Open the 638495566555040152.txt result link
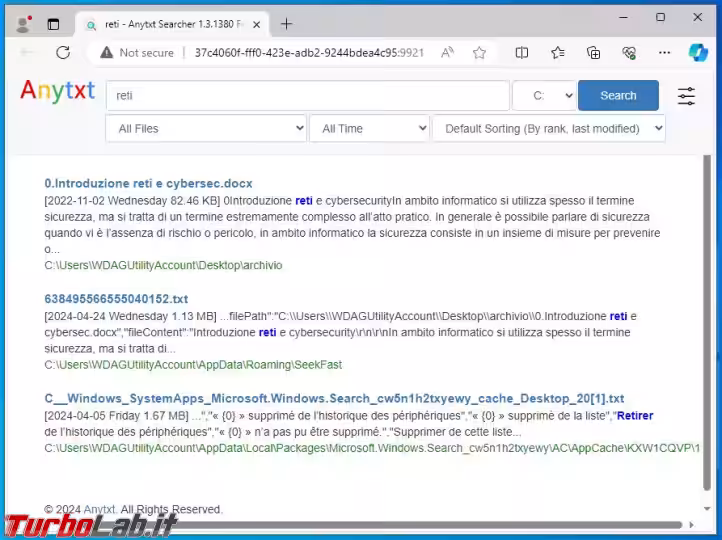Viewport: 722px width, 540px height. pyautogui.click(x=116, y=299)
